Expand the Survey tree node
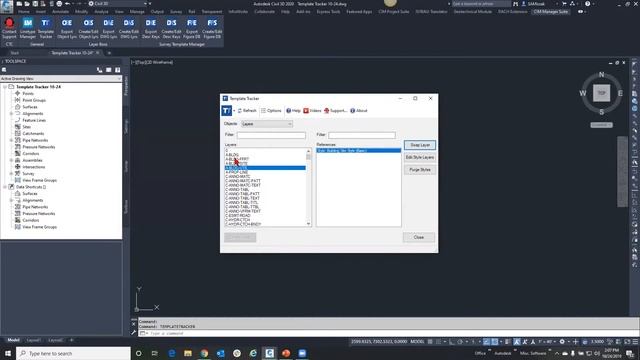 pyautogui.click(x=11, y=173)
